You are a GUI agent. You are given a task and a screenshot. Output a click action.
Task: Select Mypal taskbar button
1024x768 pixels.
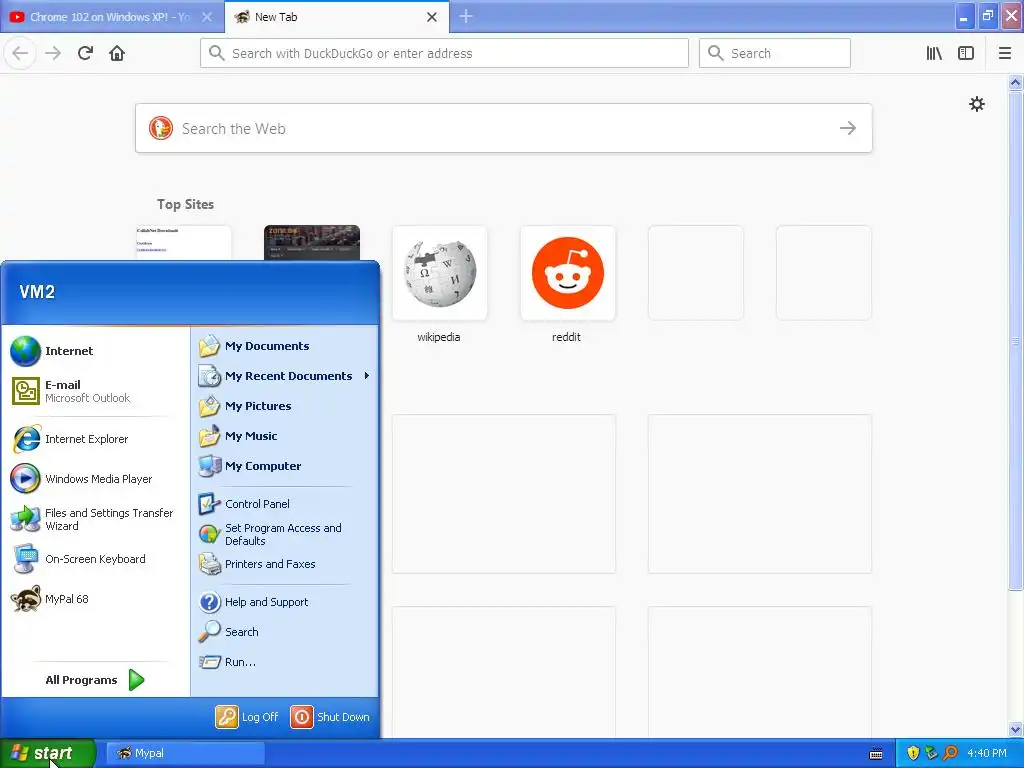185,753
